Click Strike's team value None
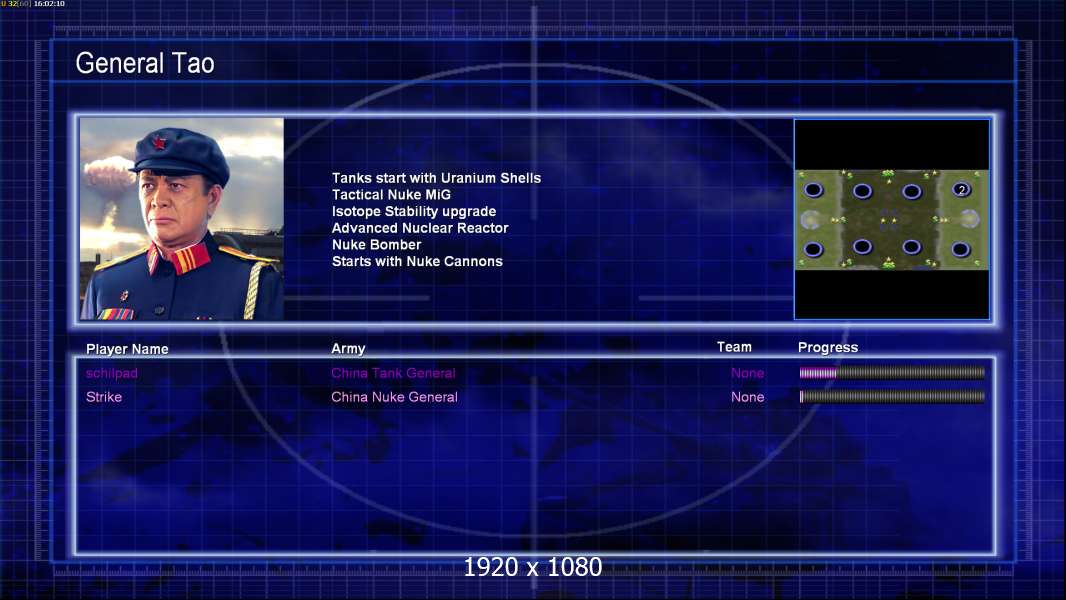The image size is (1066, 600). tap(747, 397)
